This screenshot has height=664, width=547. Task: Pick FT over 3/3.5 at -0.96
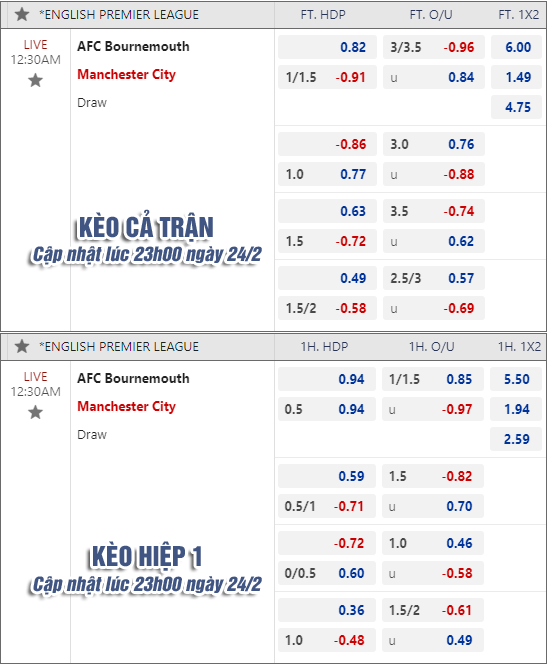click(434, 47)
